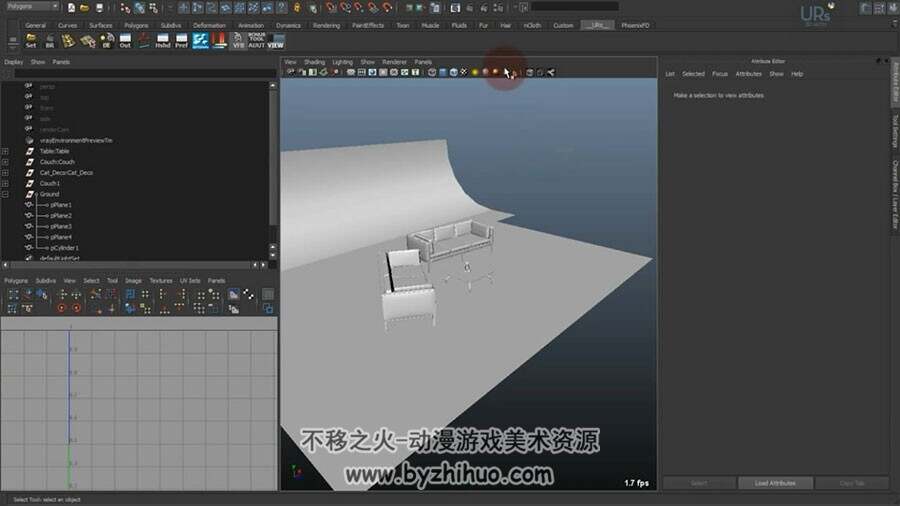Toggle the fifth snap magnet icon
Screen dimensions: 900x506
point(387,8)
